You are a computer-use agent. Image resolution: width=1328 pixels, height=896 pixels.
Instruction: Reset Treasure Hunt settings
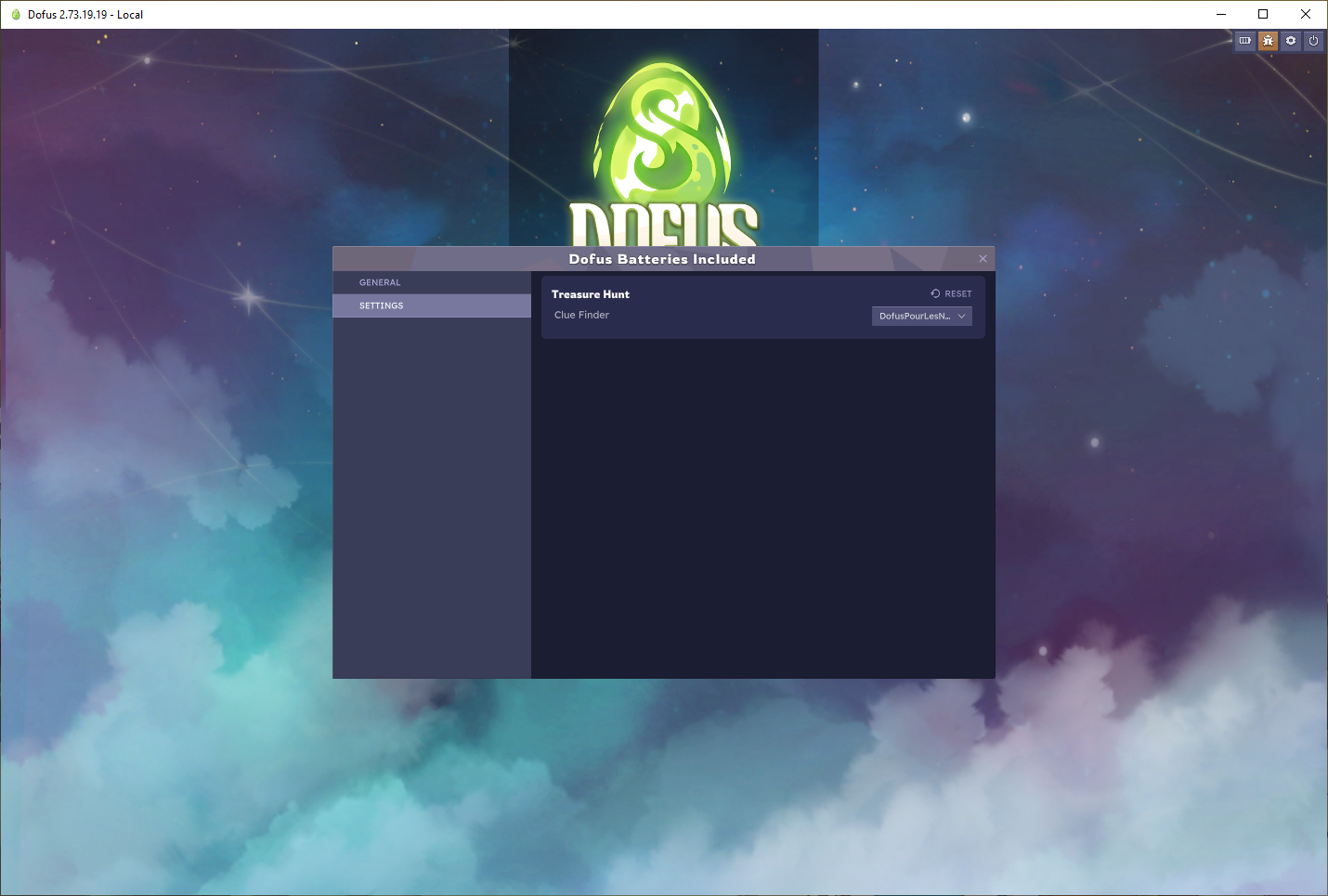pos(951,293)
